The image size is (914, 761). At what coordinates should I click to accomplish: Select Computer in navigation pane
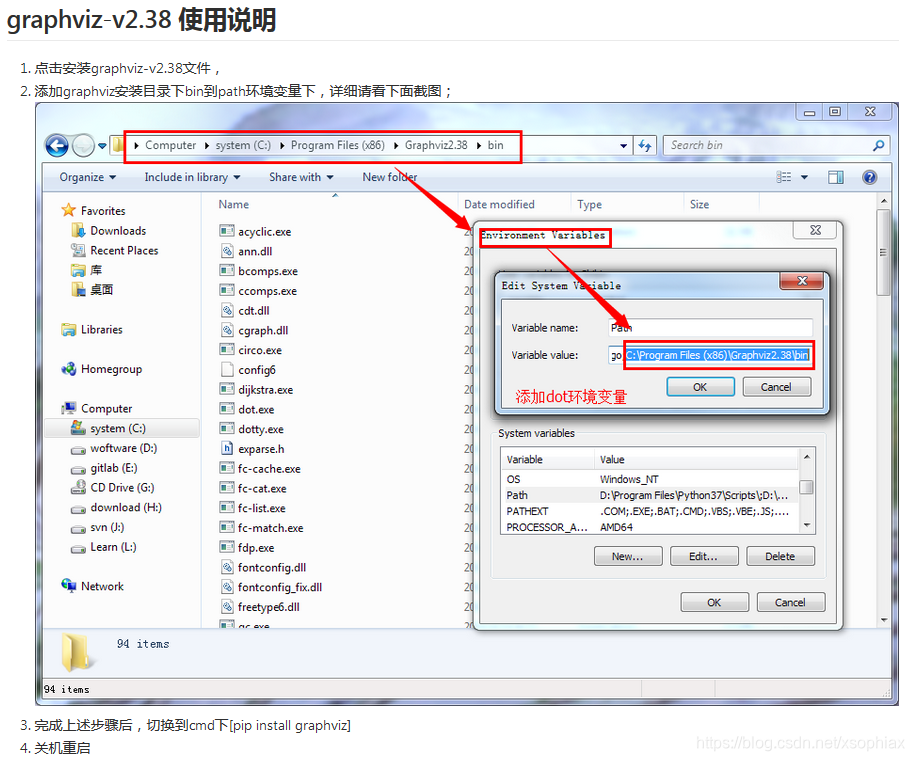[x=97, y=408]
